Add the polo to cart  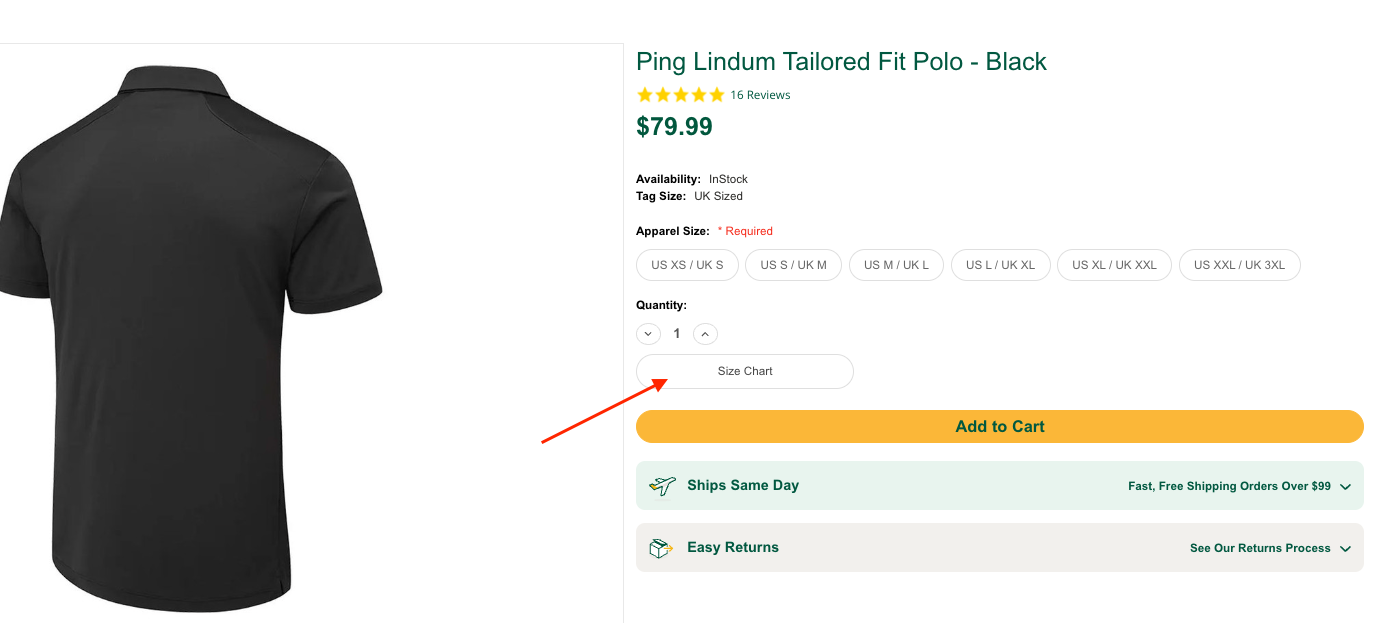pyautogui.click(x=999, y=426)
